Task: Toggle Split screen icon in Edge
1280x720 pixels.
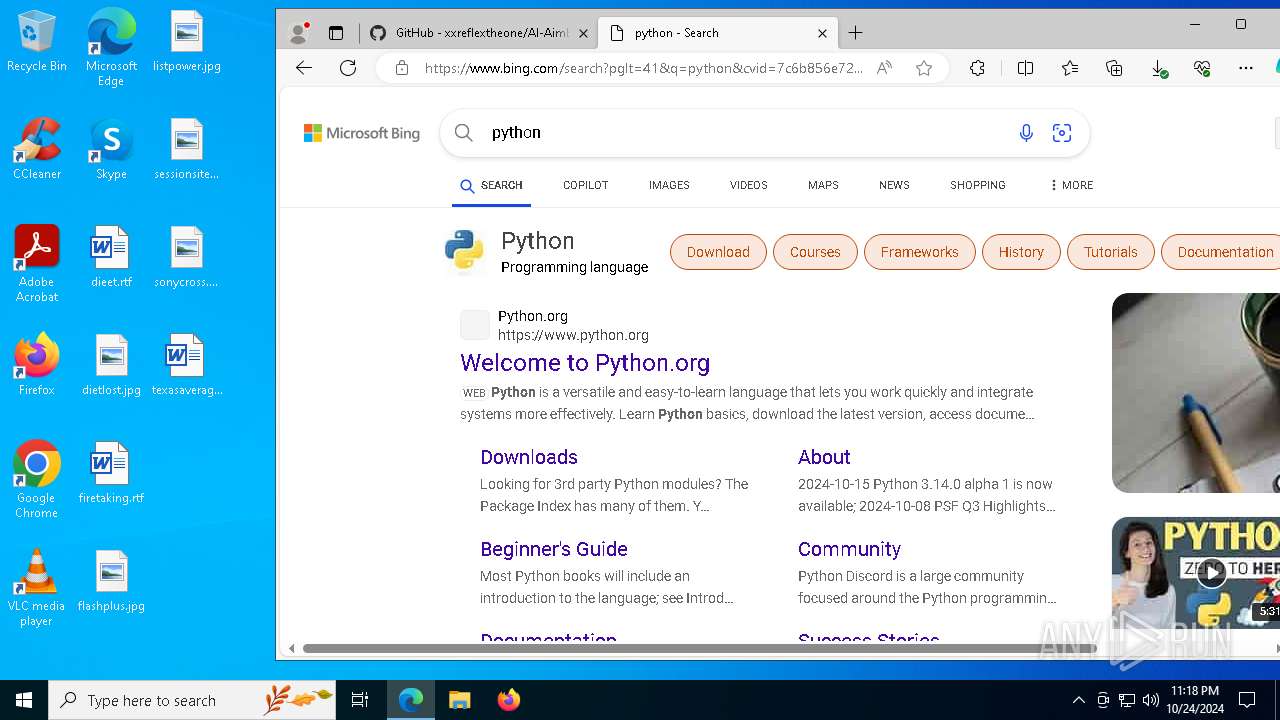Action: (1025, 68)
